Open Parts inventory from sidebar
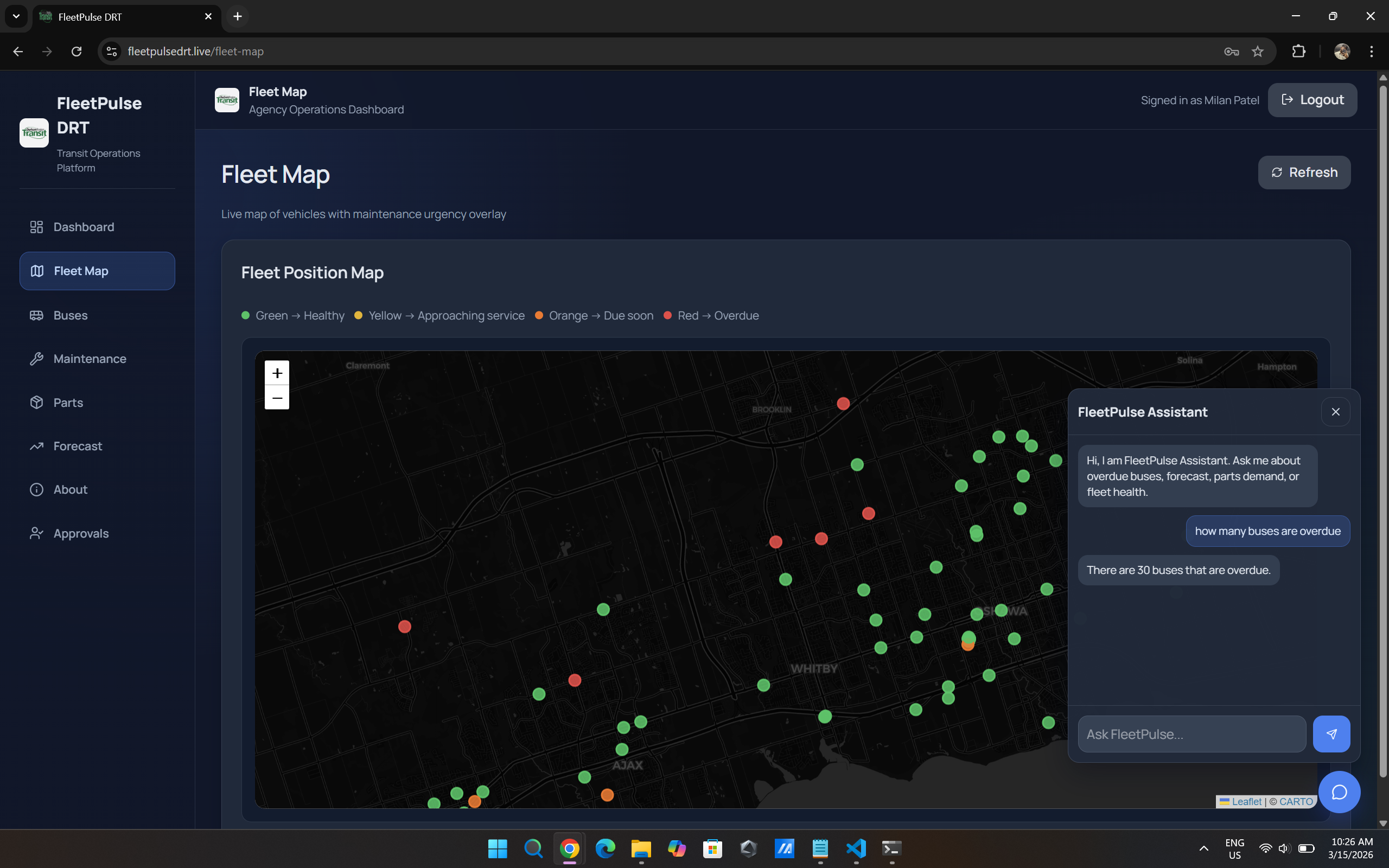This screenshot has width=1389, height=868. pyautogui.click(x=68, y=403)
